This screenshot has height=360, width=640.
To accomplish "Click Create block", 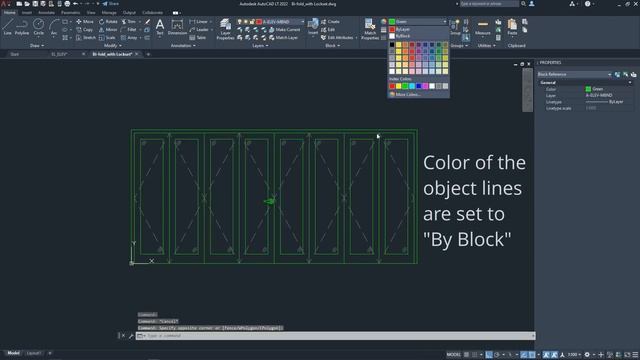I will coord(330,22).
